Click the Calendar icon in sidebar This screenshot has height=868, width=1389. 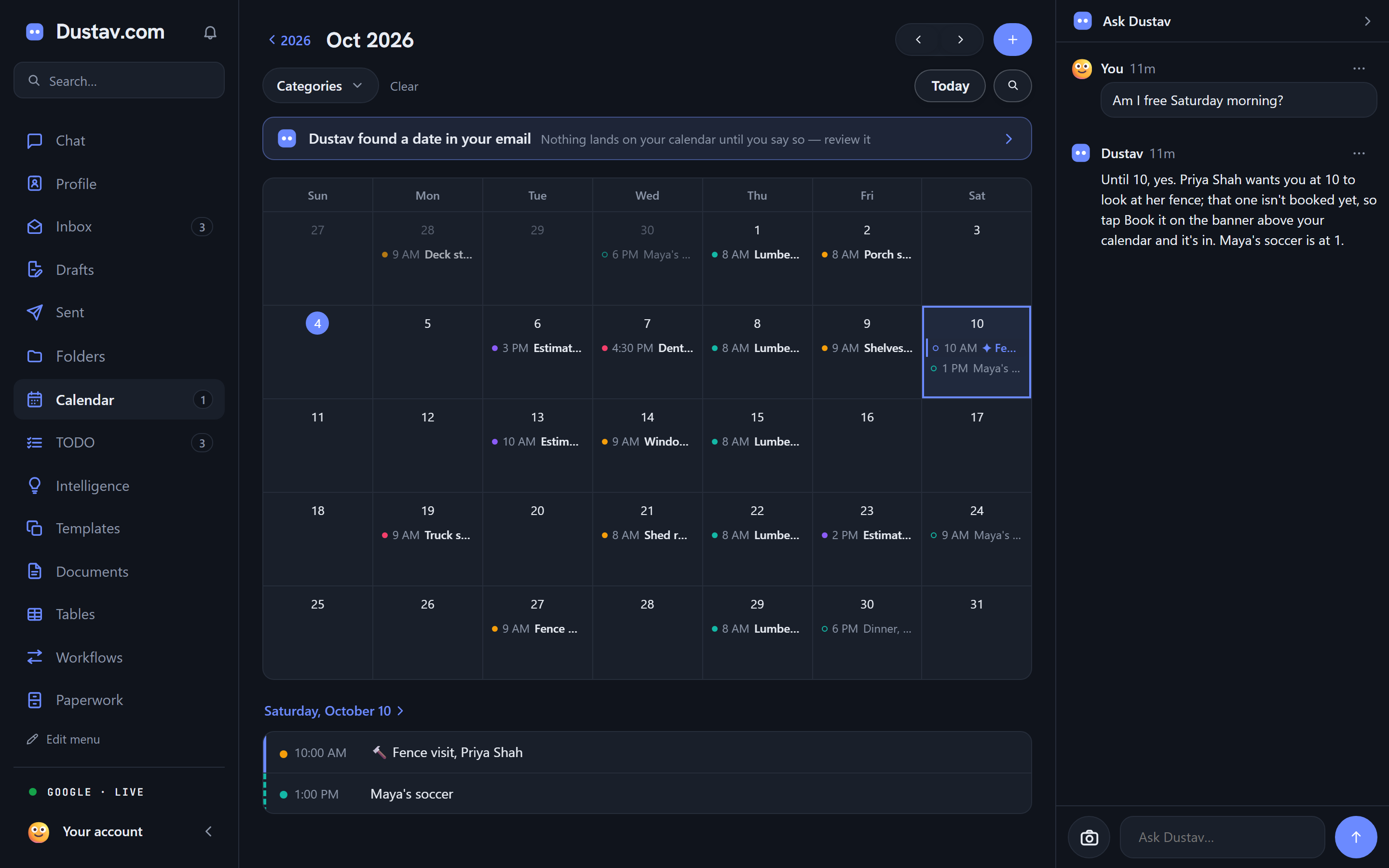coord(35,400)
